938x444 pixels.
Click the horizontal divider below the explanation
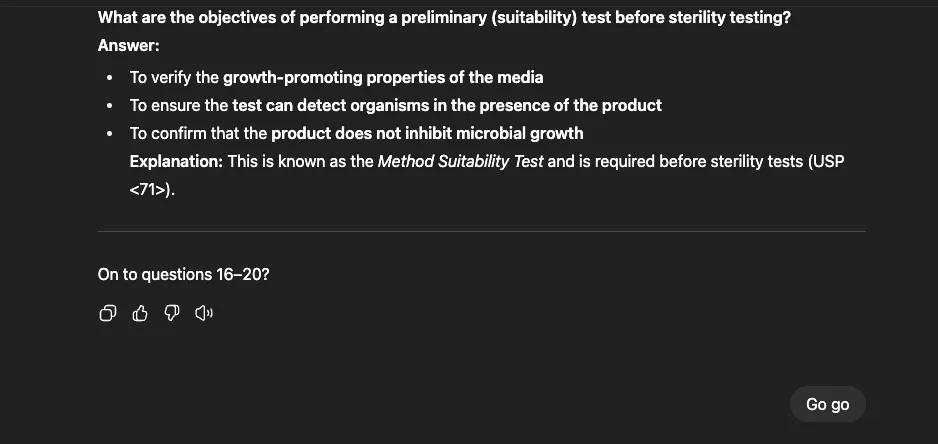pyautogui.click(x=481, y=232)
